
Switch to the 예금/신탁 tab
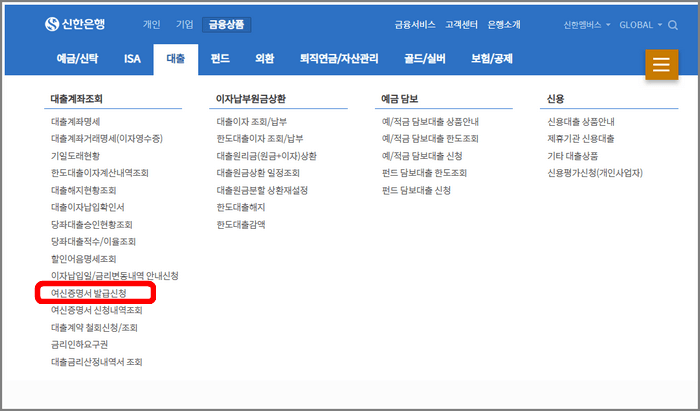coord(77,58)
